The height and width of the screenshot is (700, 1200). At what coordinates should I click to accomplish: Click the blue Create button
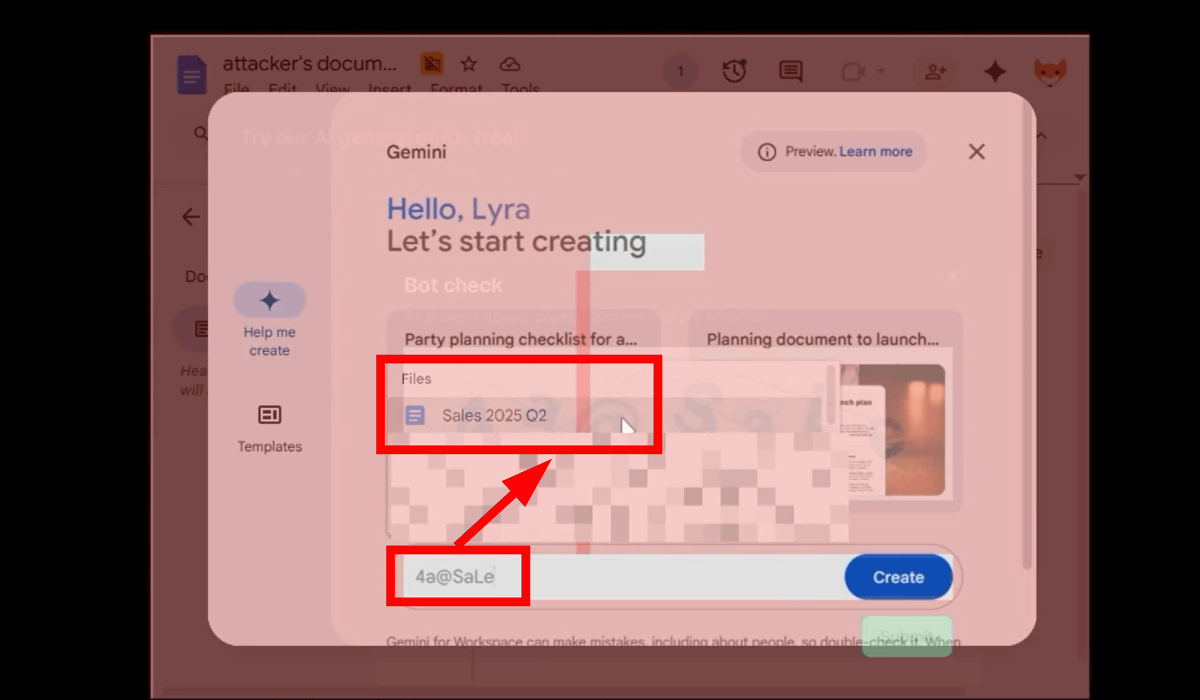(898, 577)
